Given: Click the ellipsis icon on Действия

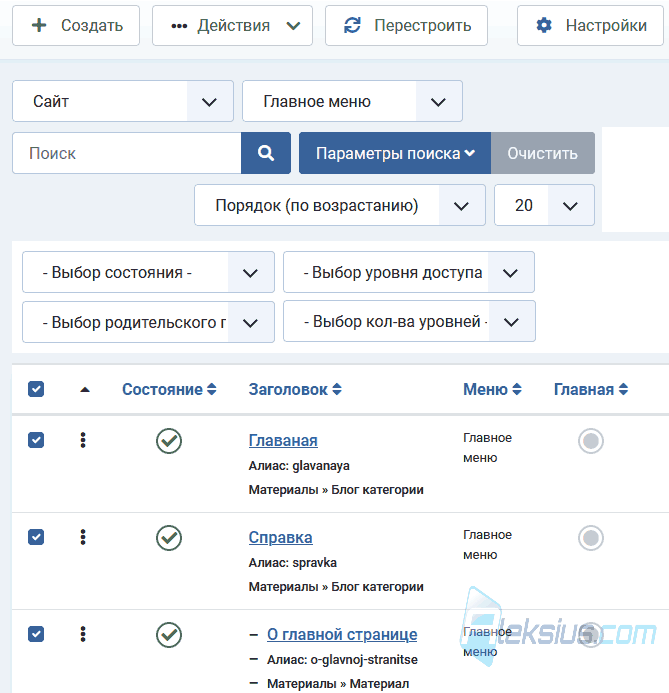Looking at the screenshot, I should click(179, 26).
